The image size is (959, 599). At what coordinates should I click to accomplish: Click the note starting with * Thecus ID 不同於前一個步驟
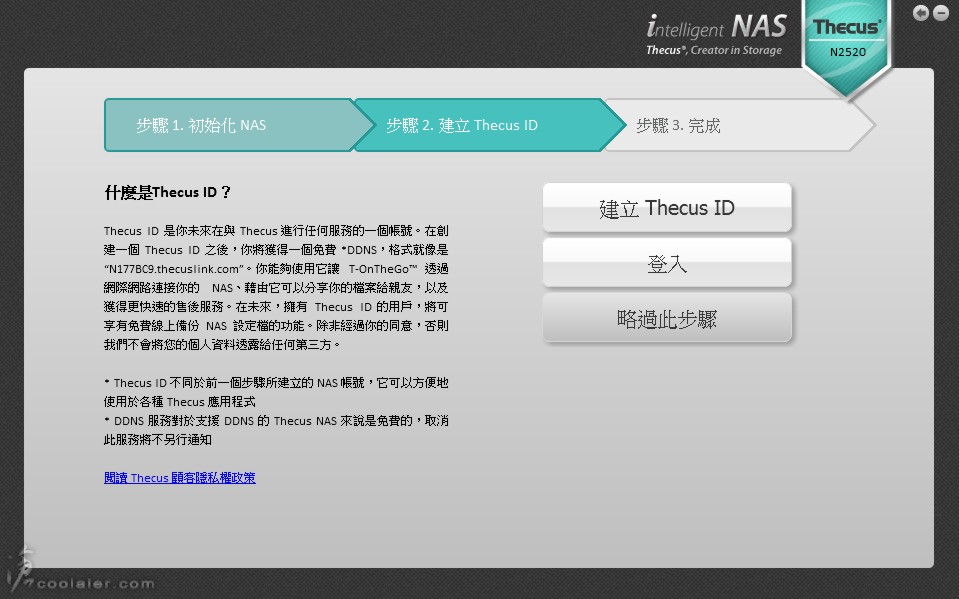pos(276,392)
